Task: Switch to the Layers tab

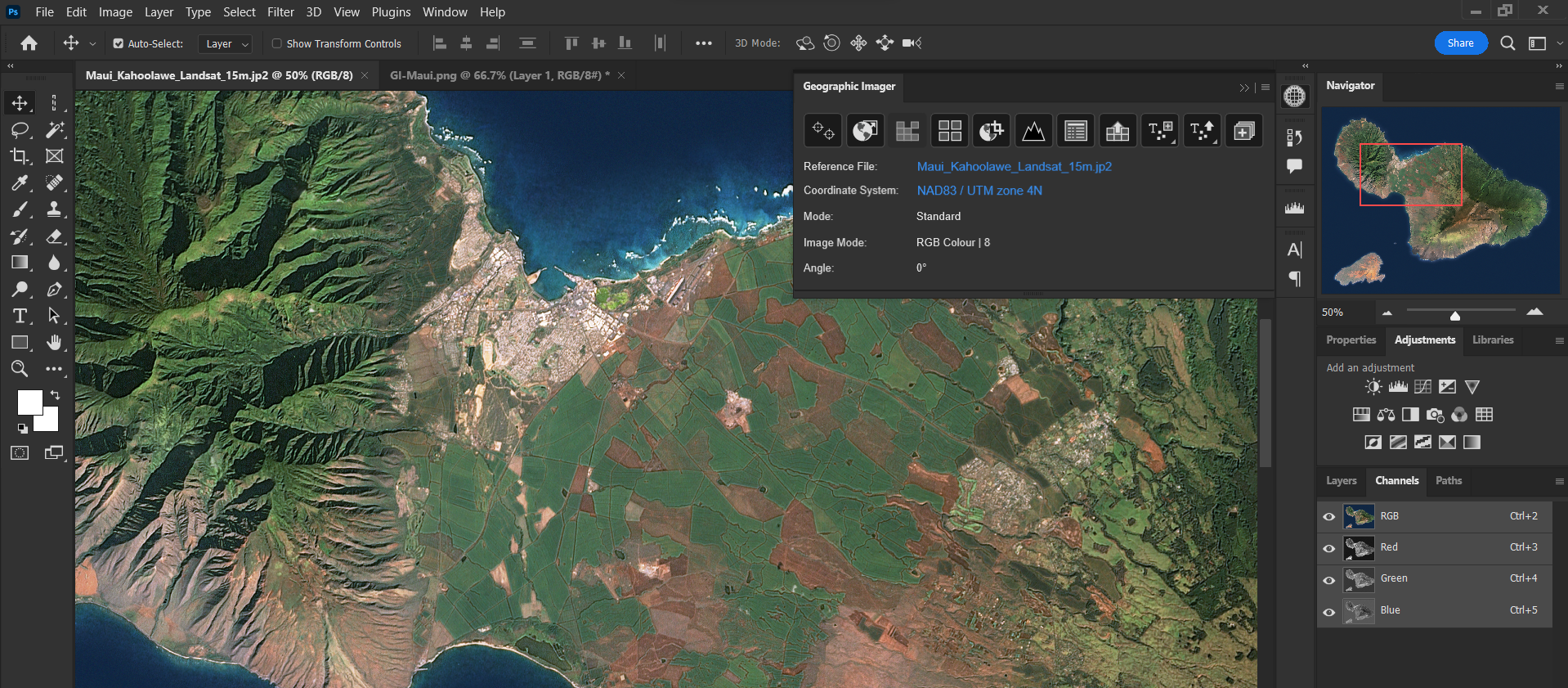Action: (x=1341, y=481)
